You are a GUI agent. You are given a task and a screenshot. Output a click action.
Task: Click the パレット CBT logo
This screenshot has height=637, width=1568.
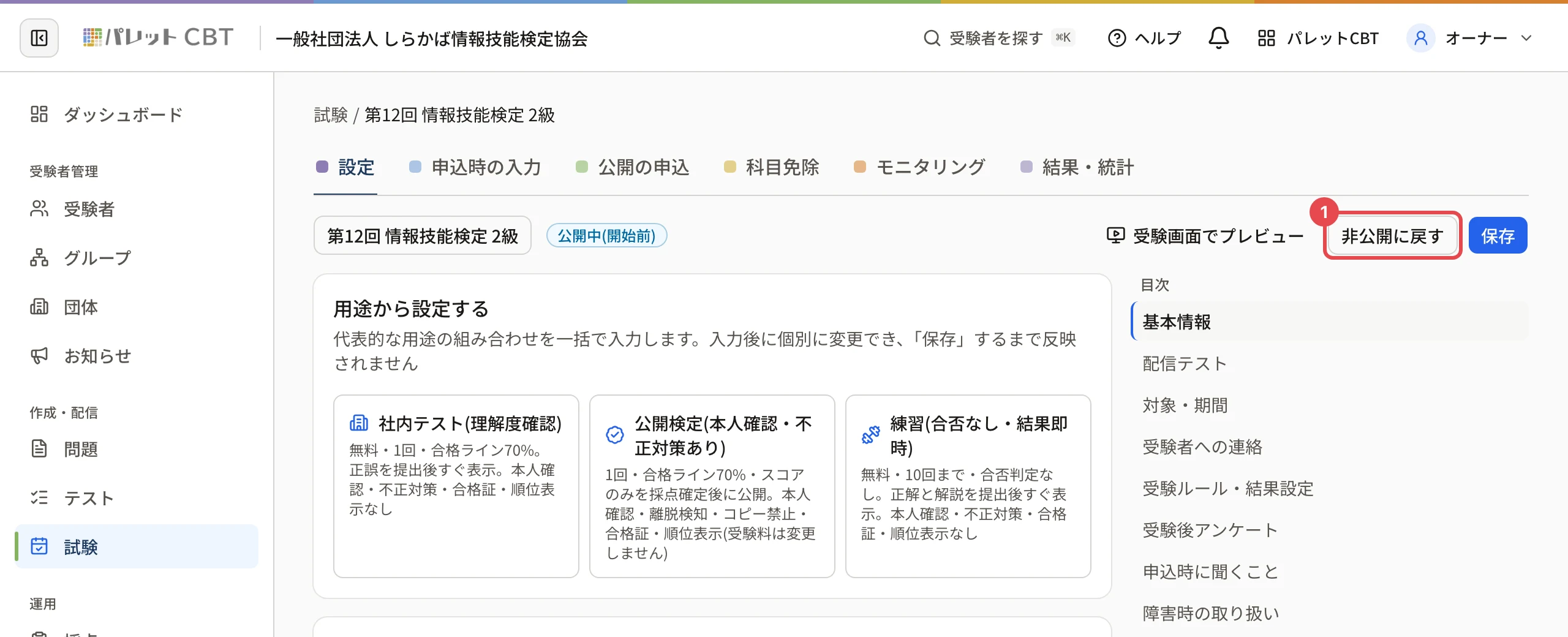[x=158, y=38]
